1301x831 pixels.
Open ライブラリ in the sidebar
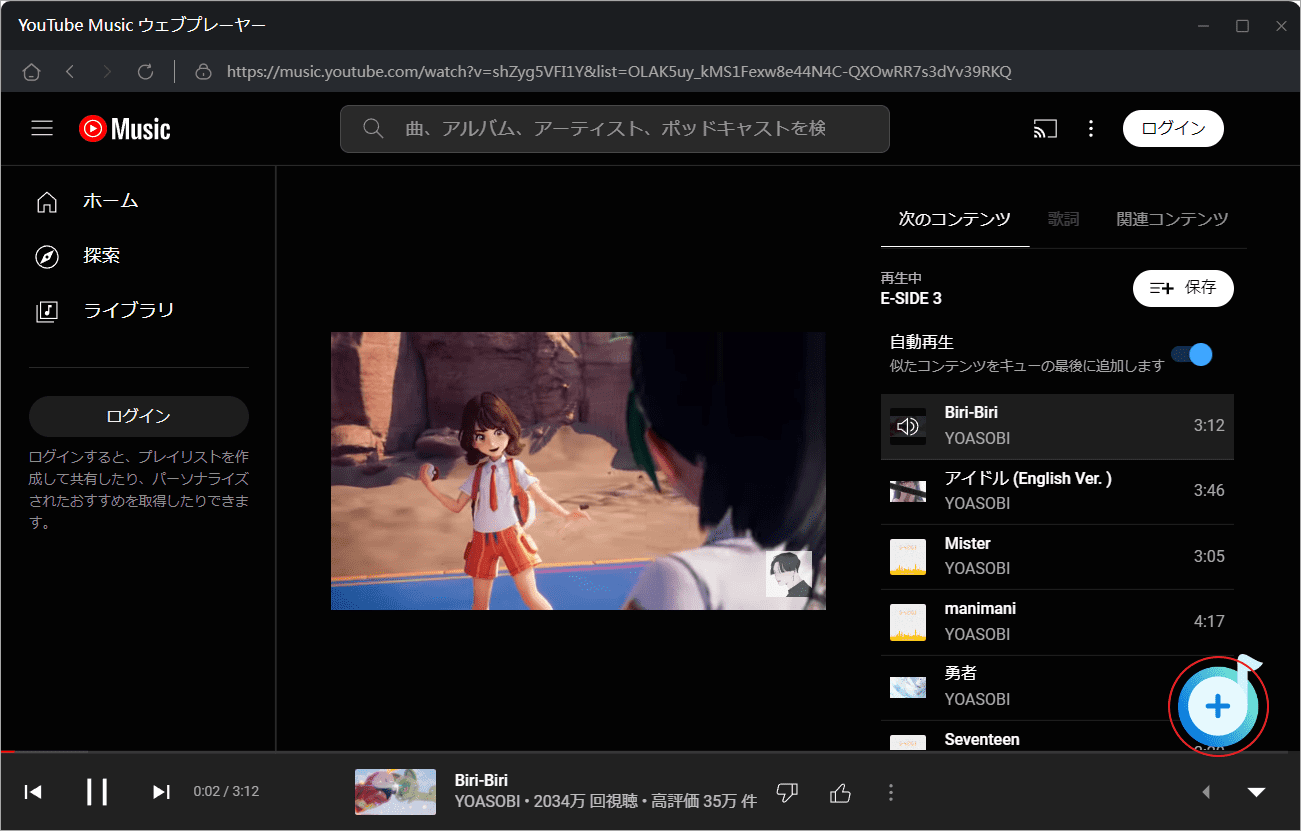pos(138,311)
